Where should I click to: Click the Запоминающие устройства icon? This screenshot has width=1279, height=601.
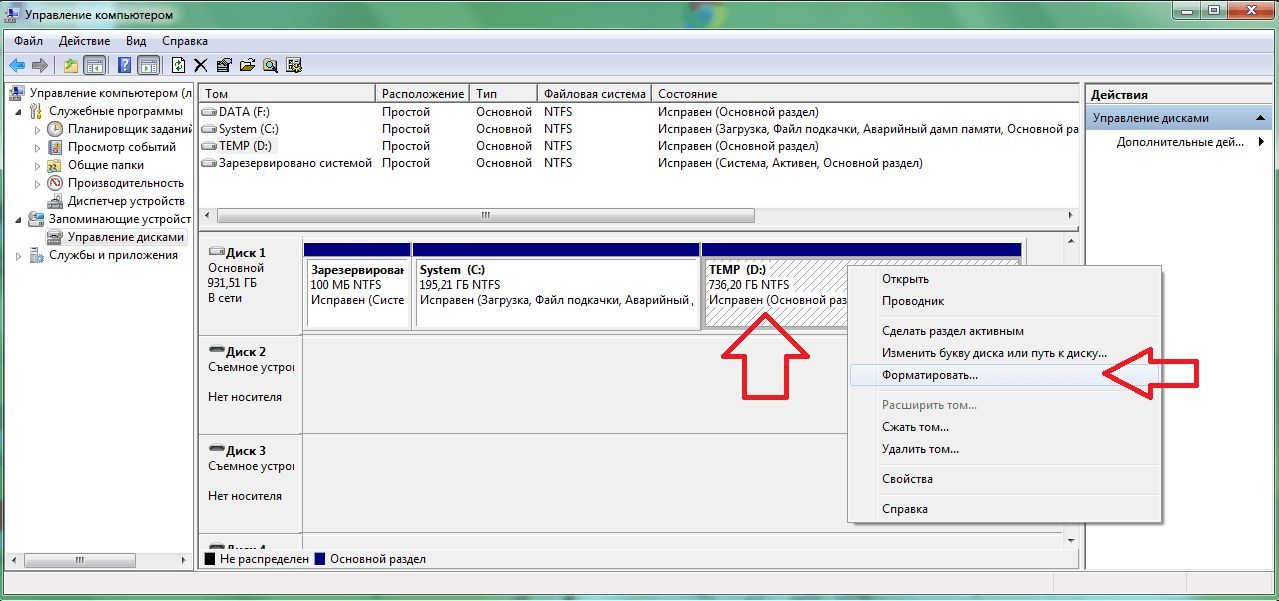tap(37, 219)
